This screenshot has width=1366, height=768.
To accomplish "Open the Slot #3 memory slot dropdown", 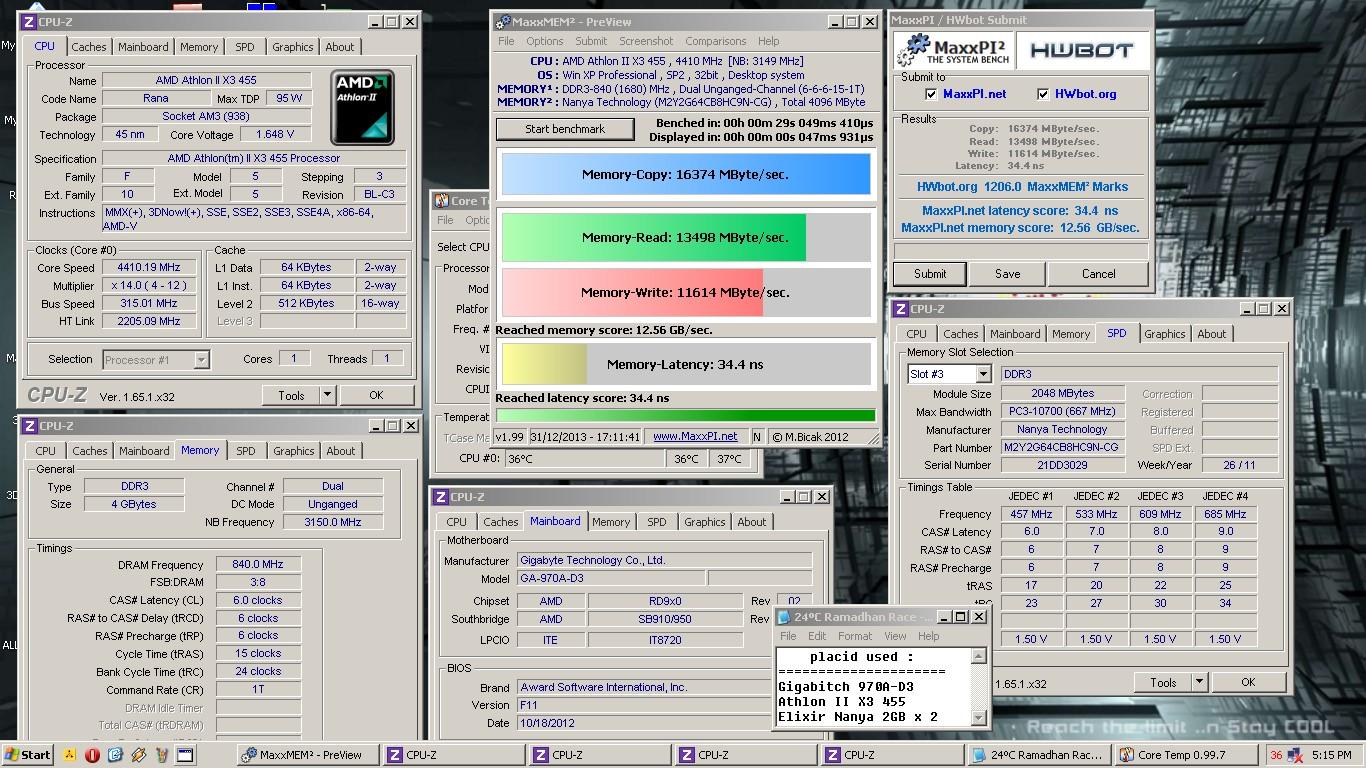I will tap(983, 374).
